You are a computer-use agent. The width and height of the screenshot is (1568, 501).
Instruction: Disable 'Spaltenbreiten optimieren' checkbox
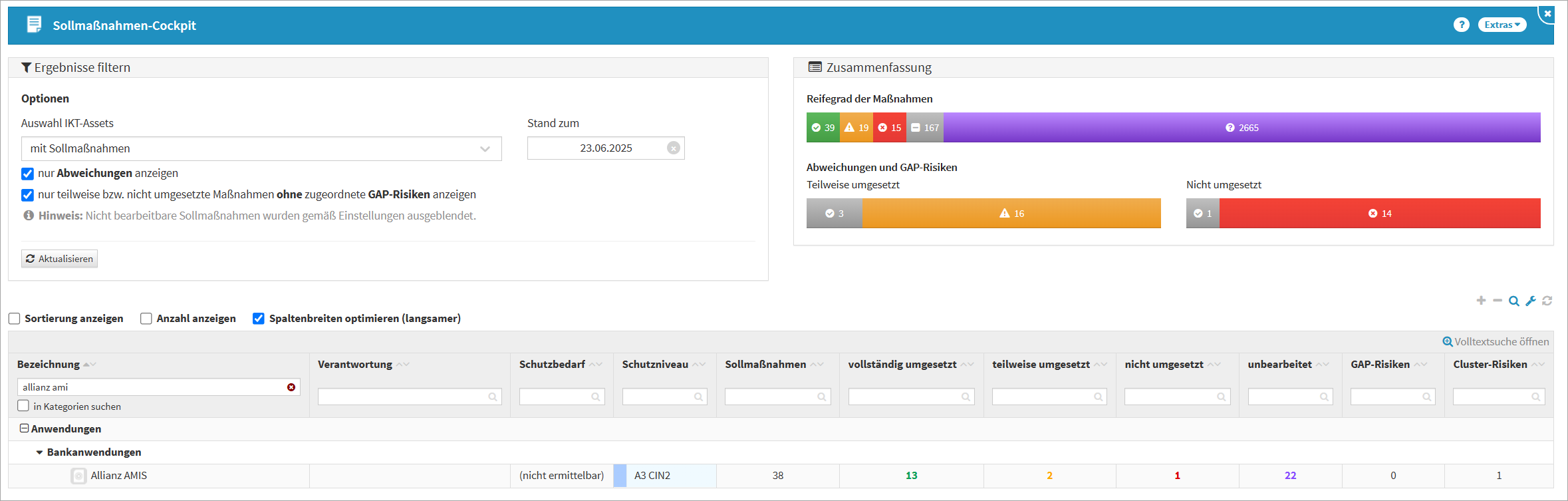tap(259, 319)
